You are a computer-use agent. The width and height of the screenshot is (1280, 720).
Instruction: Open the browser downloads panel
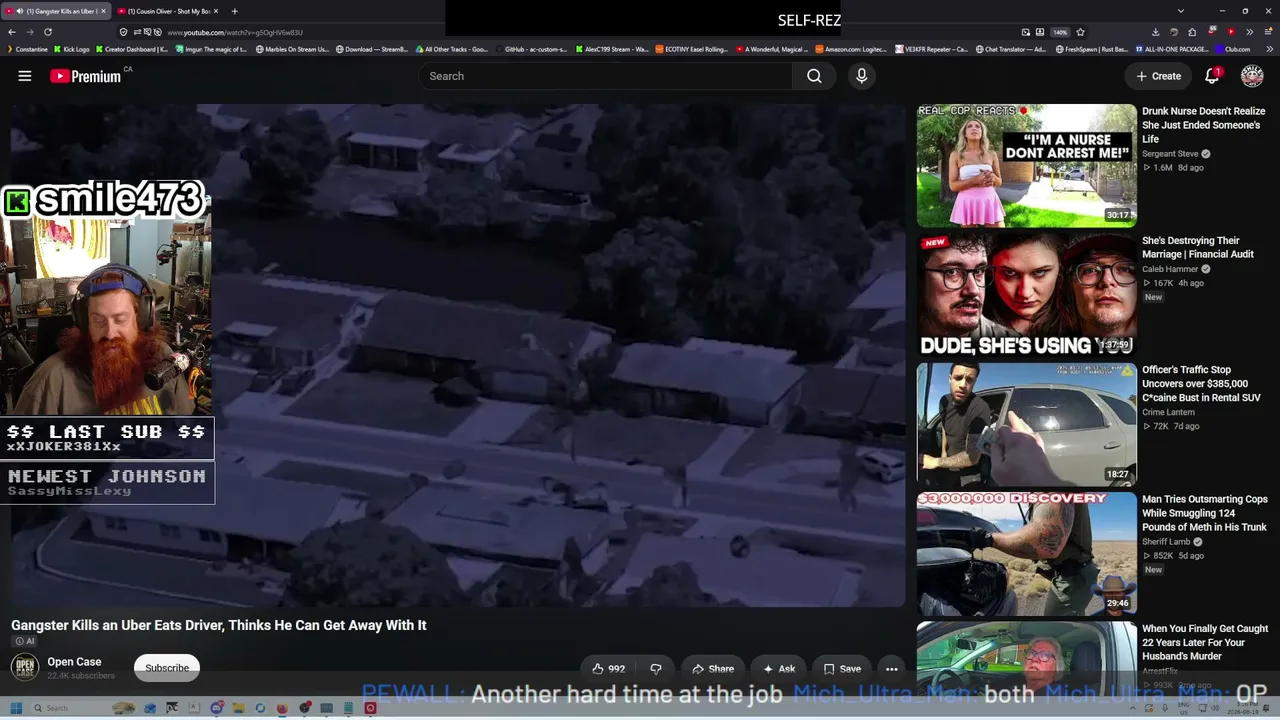(x=1155, y=32)
